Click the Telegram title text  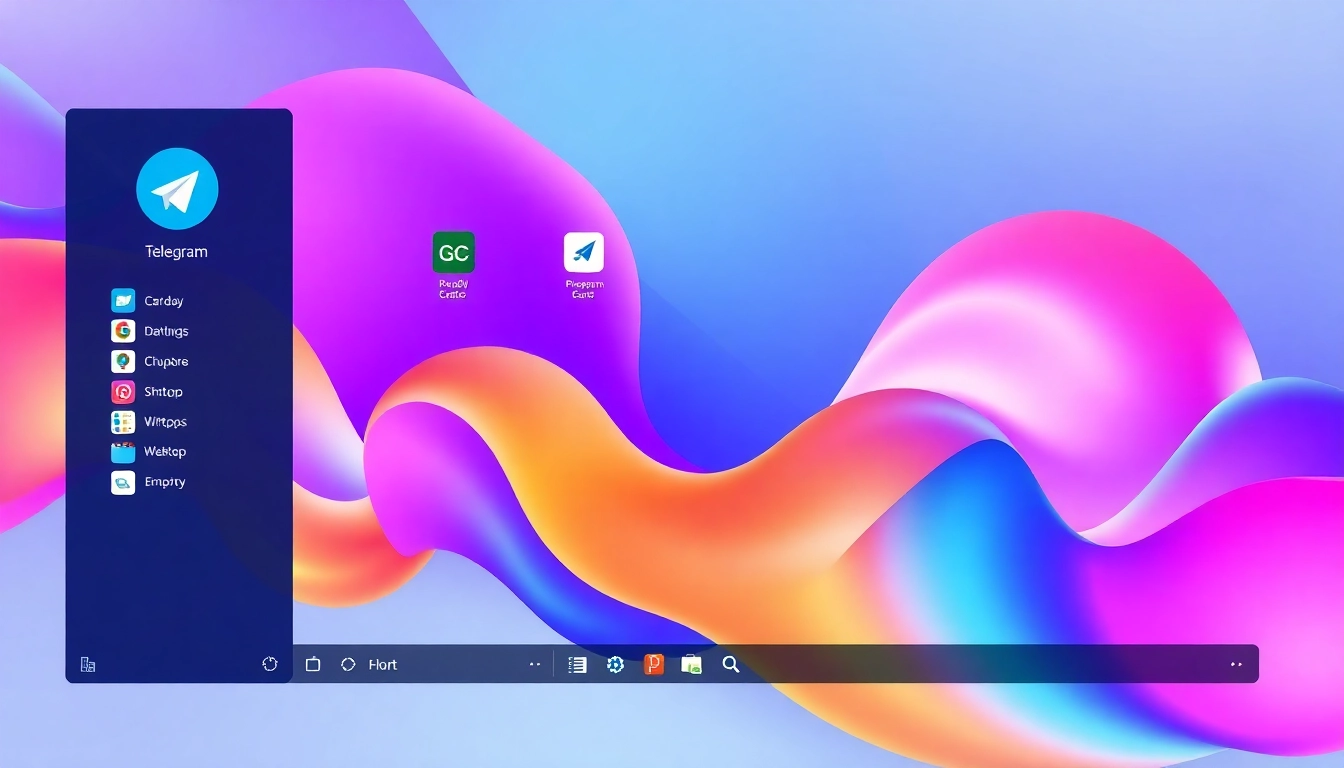point(177,252)
